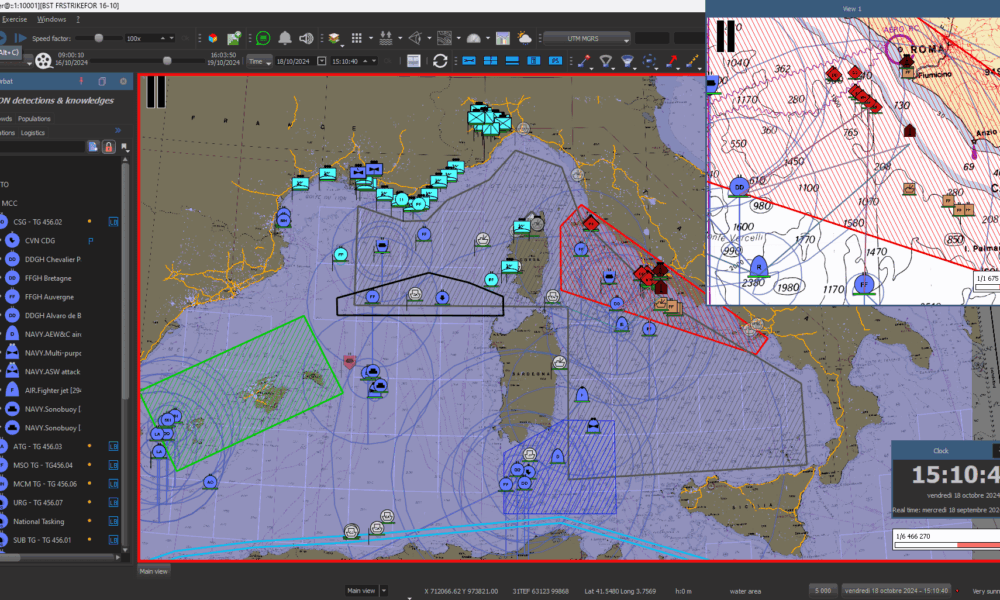The width and height of the screenshot is (1000, 600).
Task: Toggle LD box on ATG - TG 456.03 row
Action: [114, 446]
